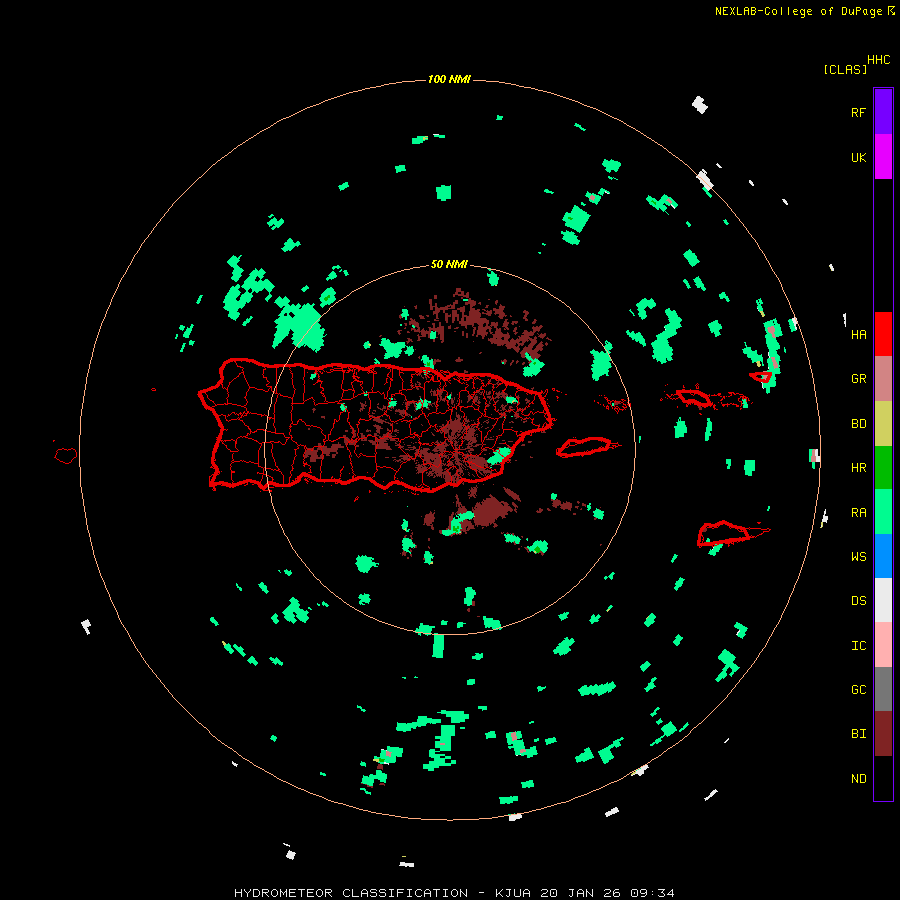Click the KJUA radar site identifier
The image size is (900, 900).
click(513, 893)
